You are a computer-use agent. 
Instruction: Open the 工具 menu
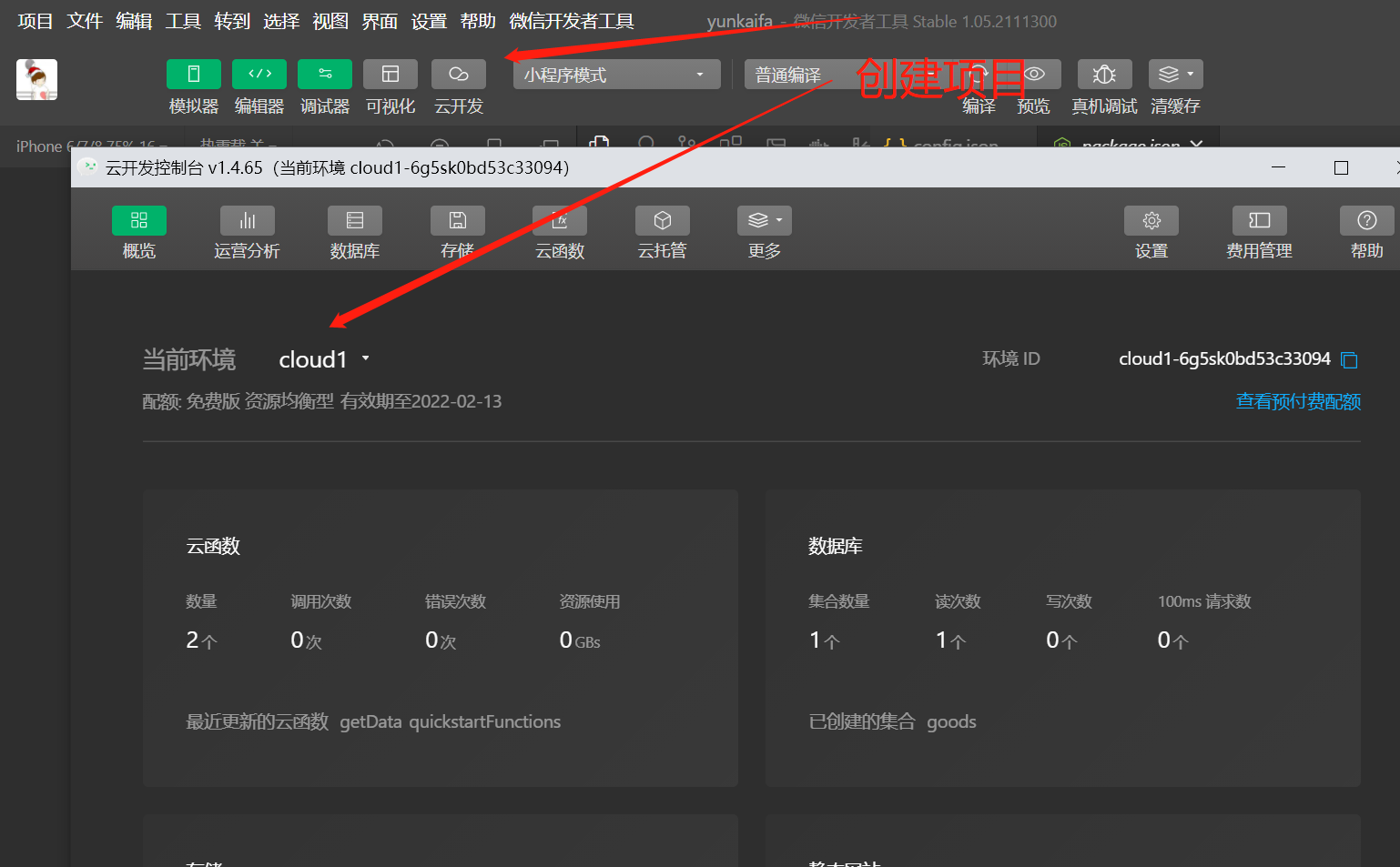pos(183,21)
